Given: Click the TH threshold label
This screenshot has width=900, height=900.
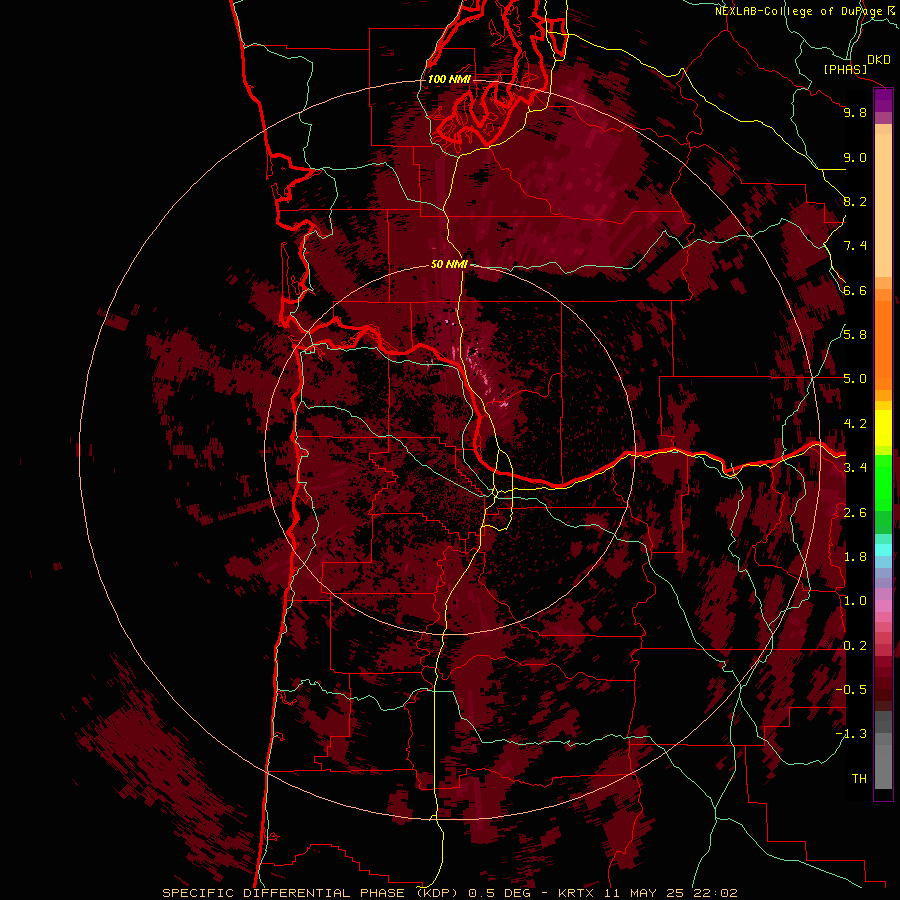Looking at the screenshot, I should 859,779.
